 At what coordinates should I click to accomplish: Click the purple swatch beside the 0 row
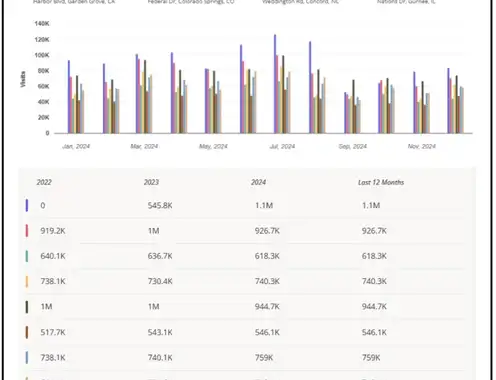[27, 205]
